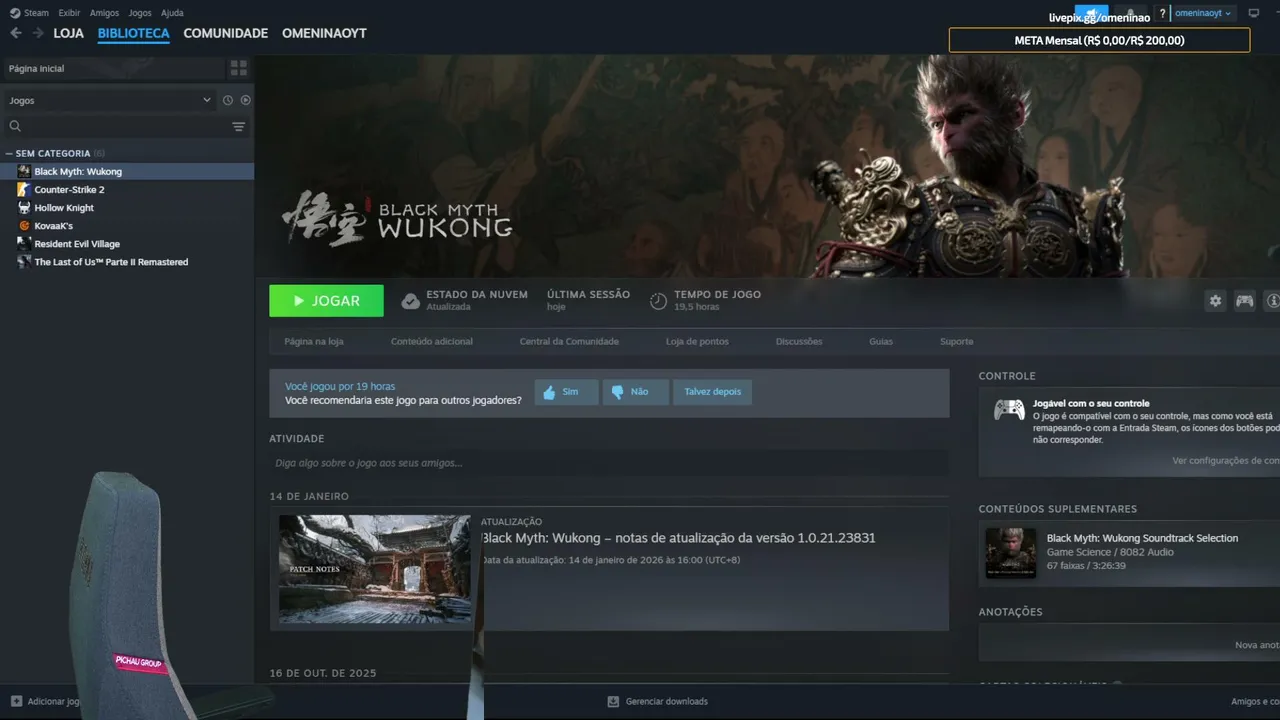
Task: Sort library by recent with clock icon
Action: click(228, 100)
